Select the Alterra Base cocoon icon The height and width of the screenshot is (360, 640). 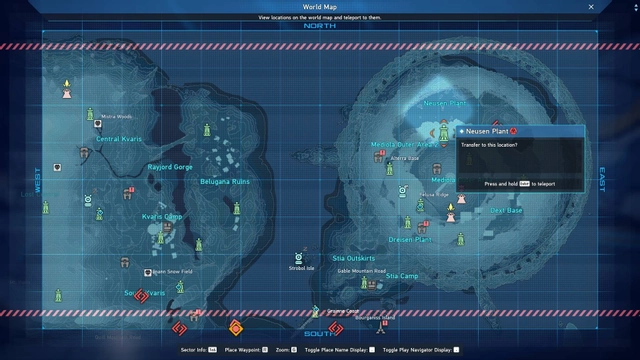(x=379, y=156)
